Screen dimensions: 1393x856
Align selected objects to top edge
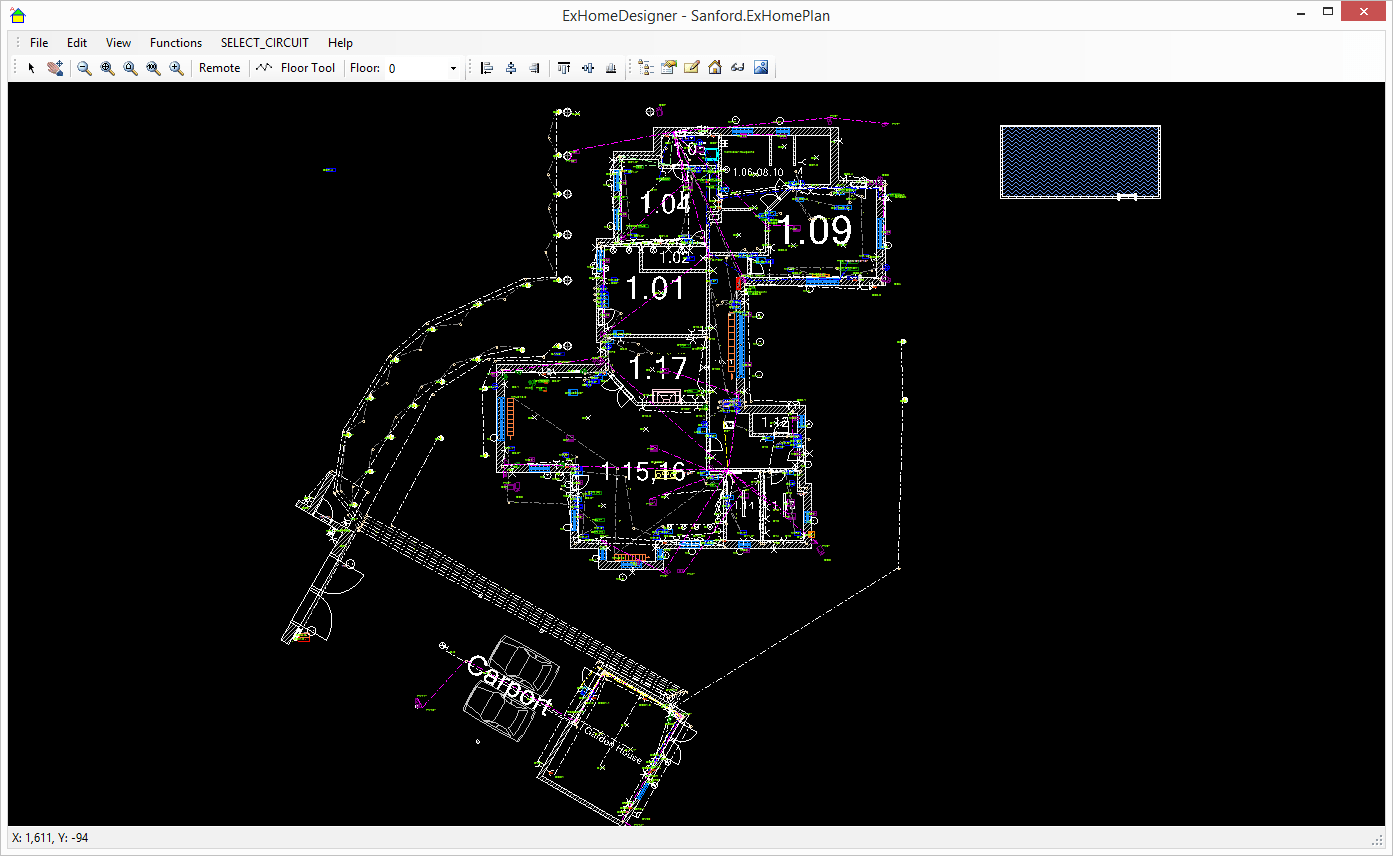click(564, 68)
